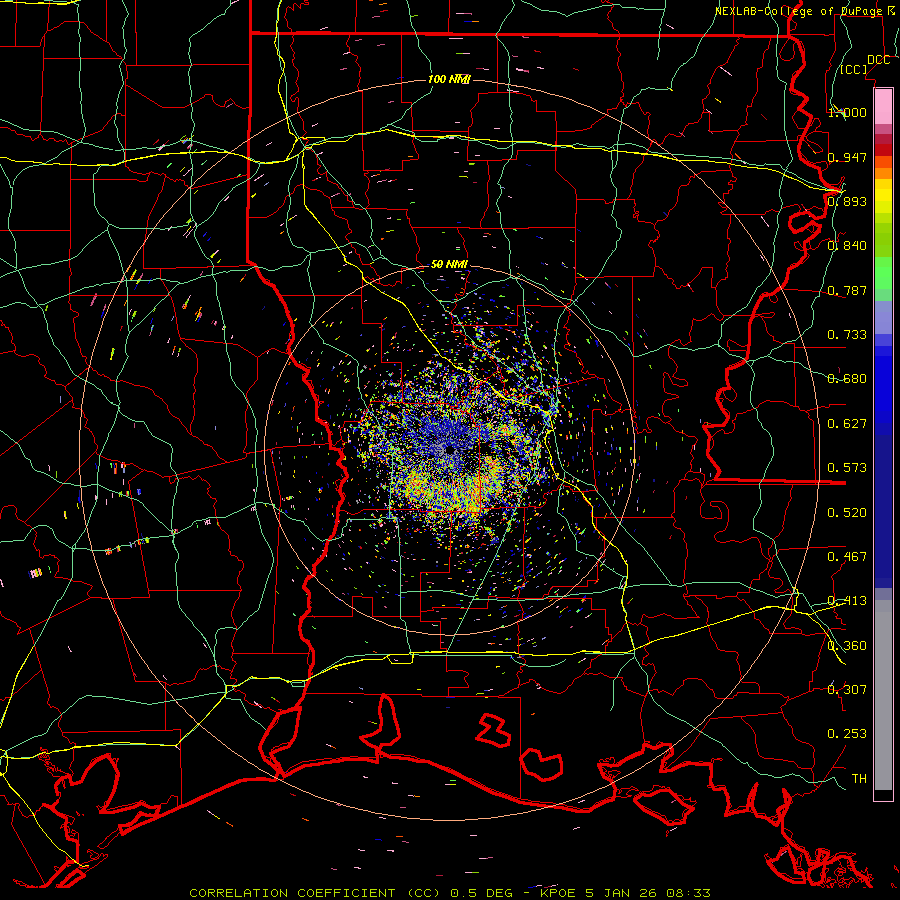Click the 0.947 scale value
The image size is (900, 900).
click(x=847, y=157)
